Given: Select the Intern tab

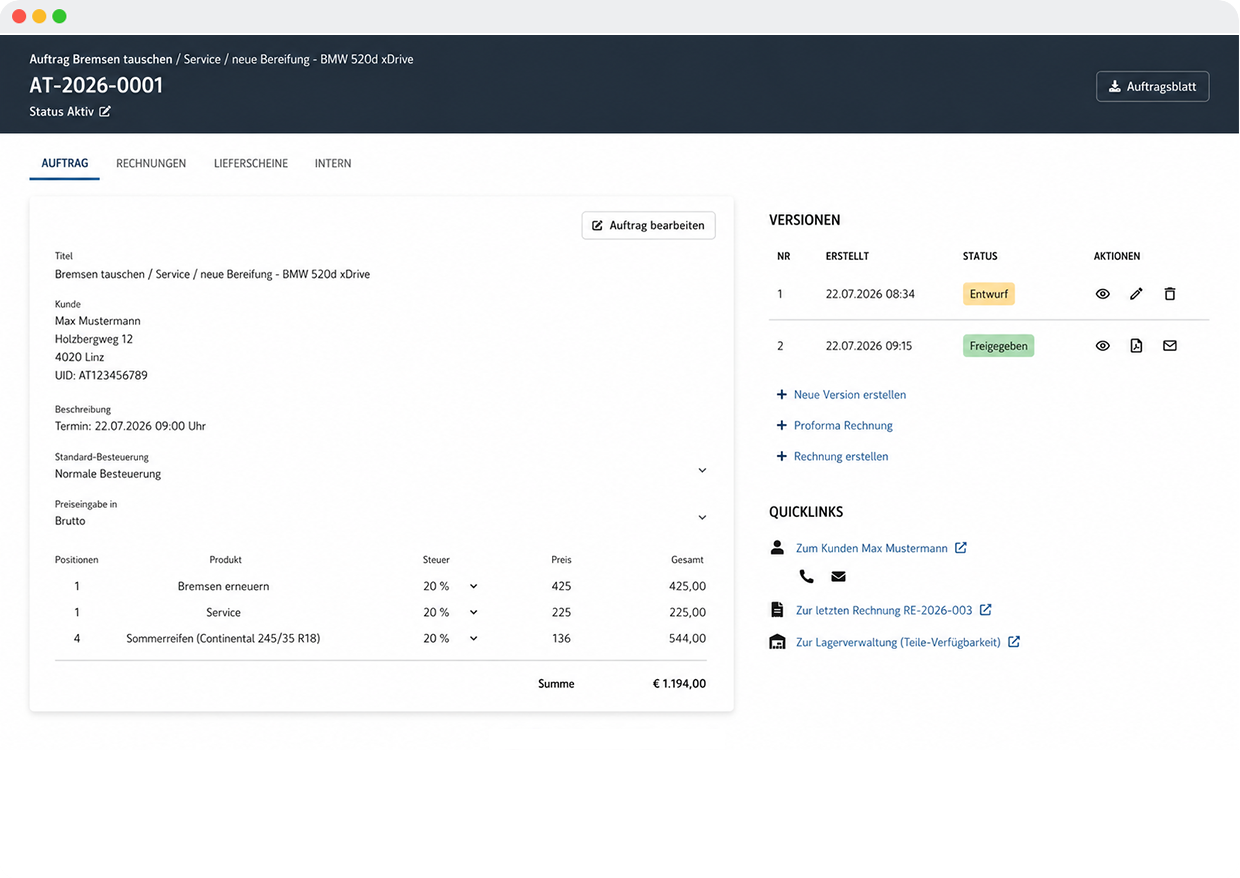Looking at the screenshot, I should (333, 163).
